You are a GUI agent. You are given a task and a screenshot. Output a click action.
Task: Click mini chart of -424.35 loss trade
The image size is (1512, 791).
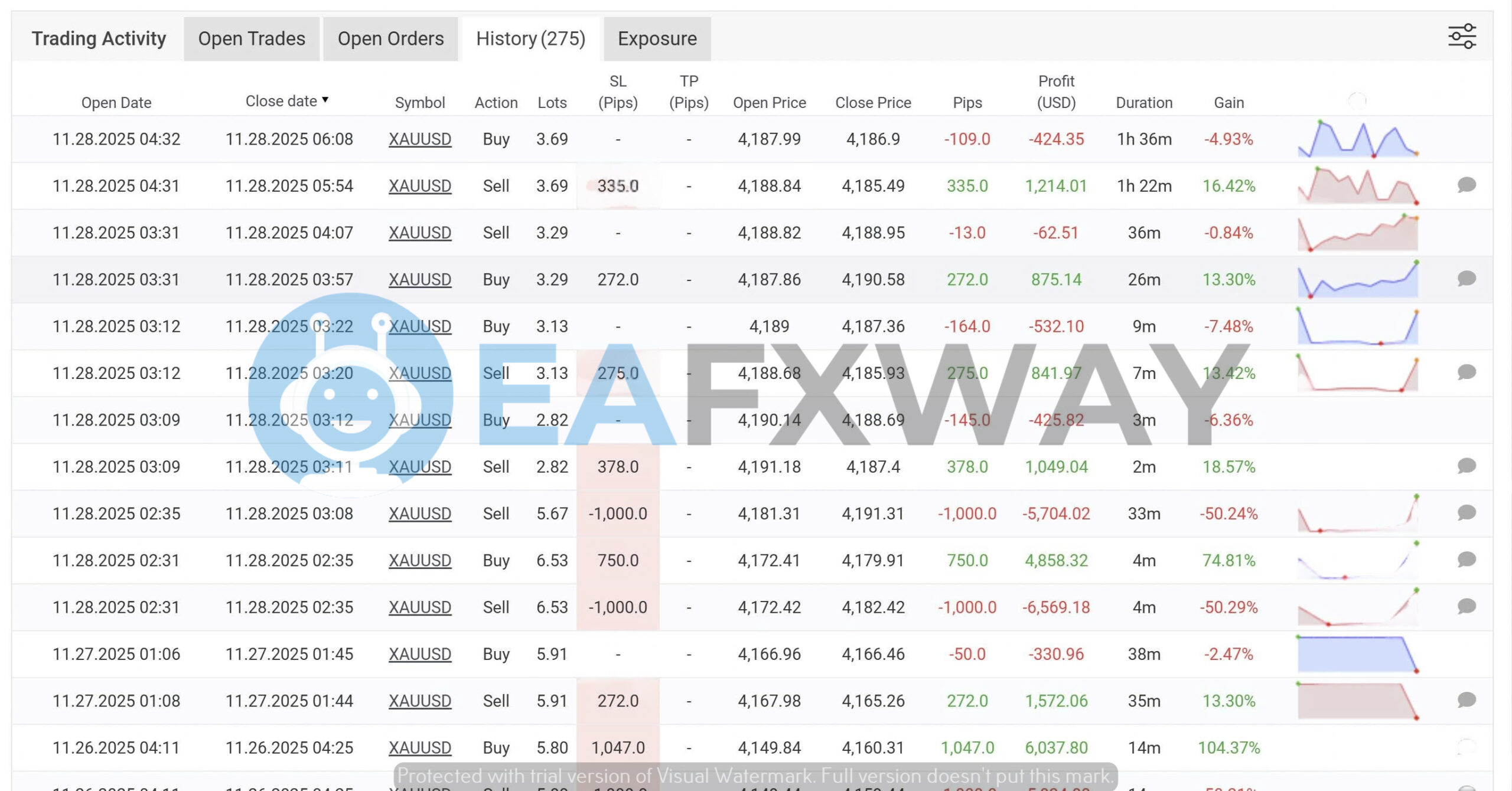coord(1357,139)
